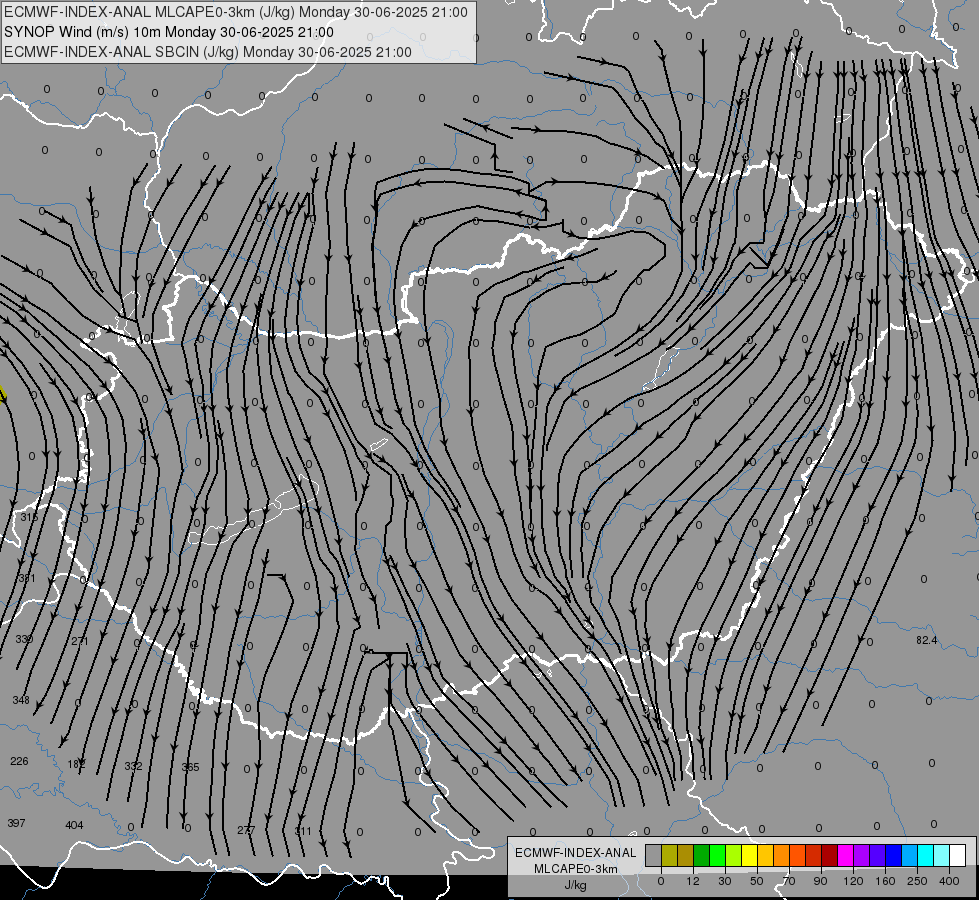Click the 12 tick label on the legend
Image resolution: width=979 pixels, height=900 pixels.
click(x=692, y=881)
